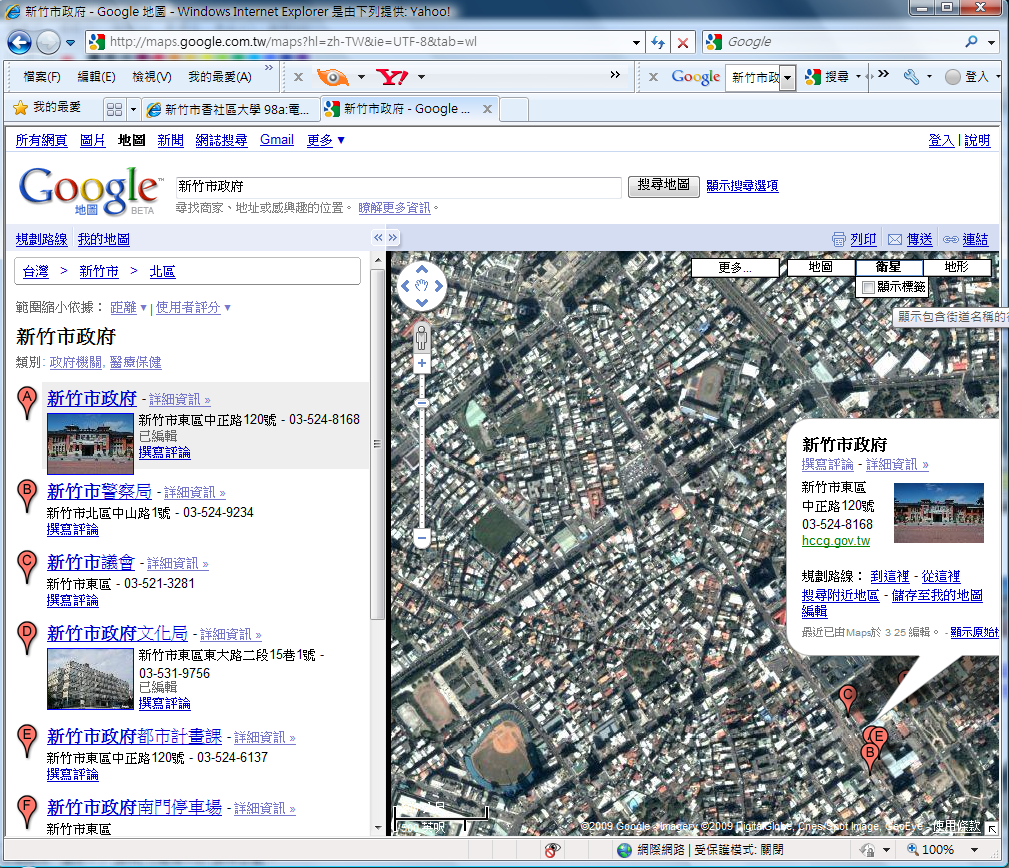Click the Gmail link in top navigation
The width and height of the screenshot is (1009, 868).
click(x=277, y=140)
